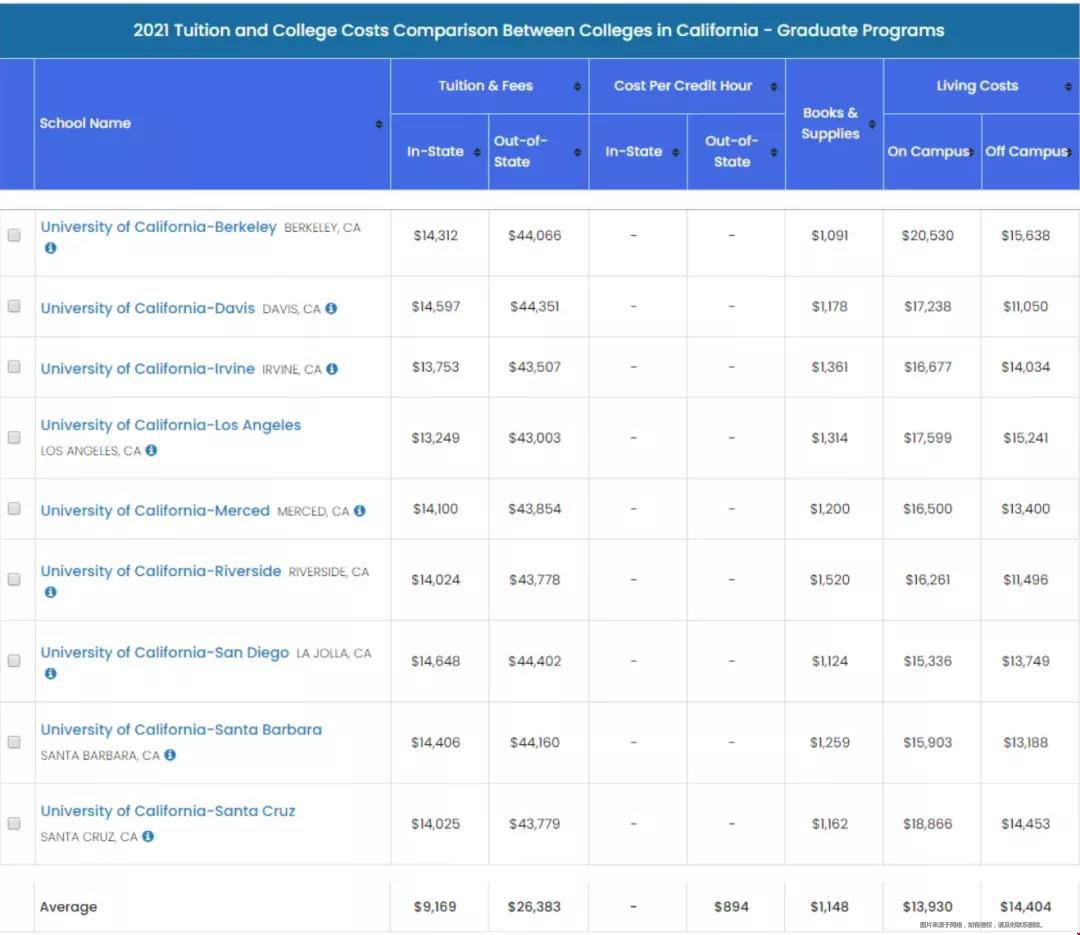Click the Tuition & Fees header label
The width and height of the screenshot is (1080, 935).
point(486,85)
